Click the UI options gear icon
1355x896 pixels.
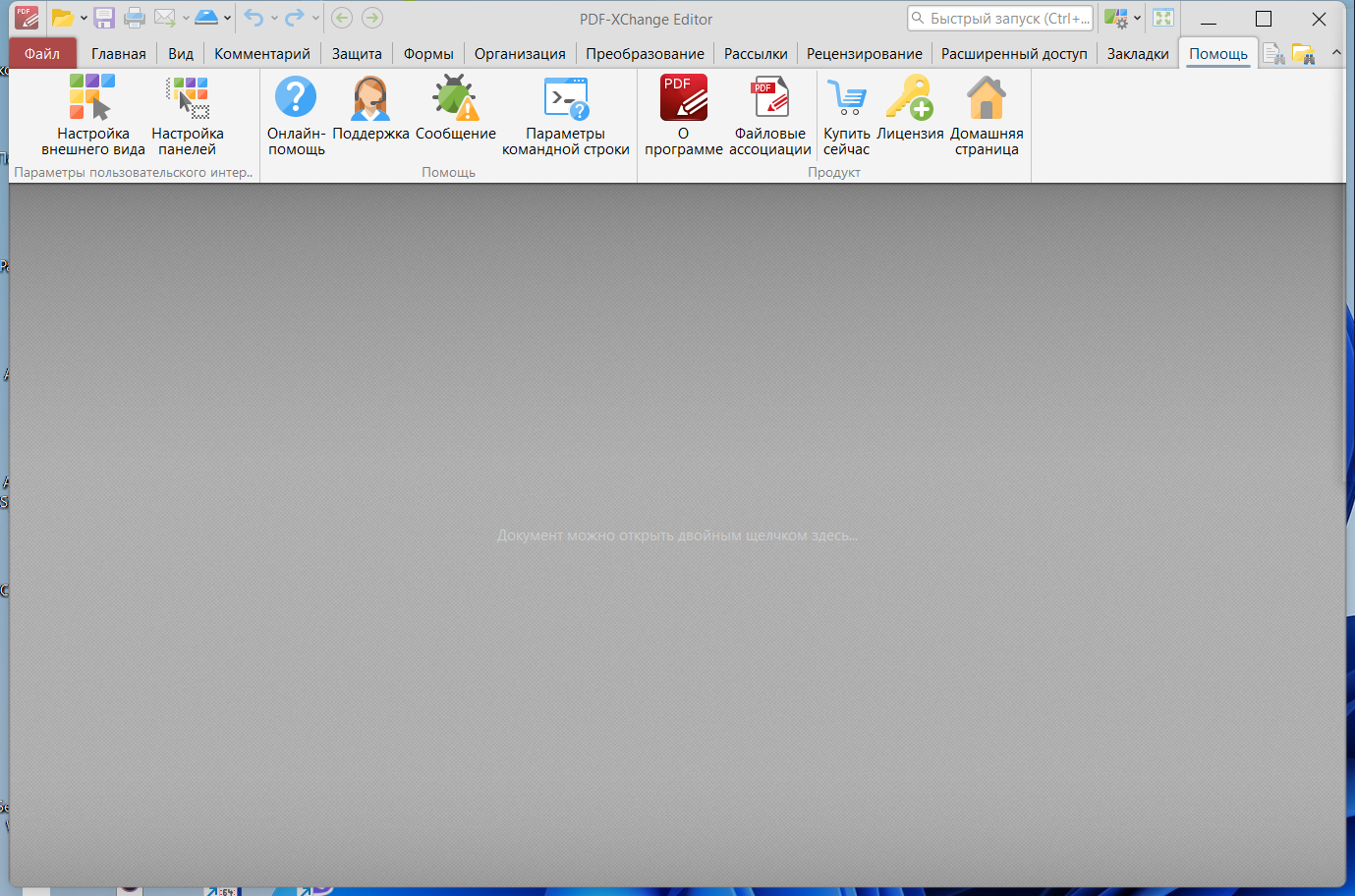click(1115, 18)
